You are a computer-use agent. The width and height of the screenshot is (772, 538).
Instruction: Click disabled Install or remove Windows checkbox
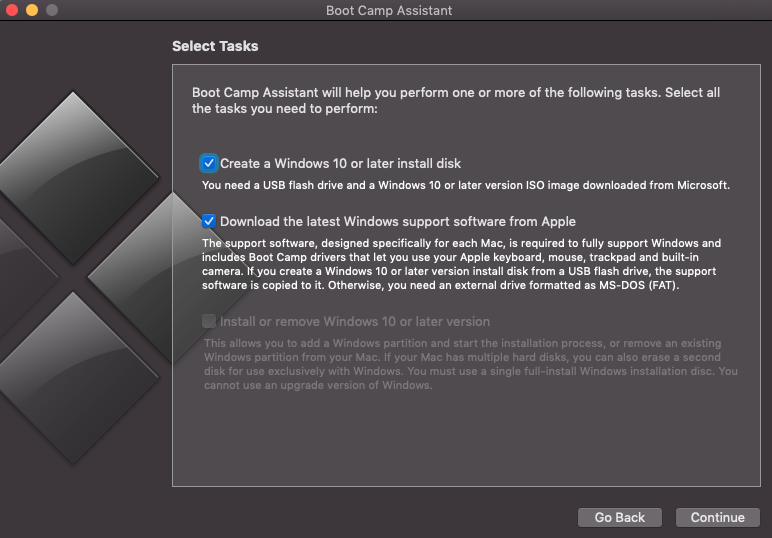tap(209, 321)
